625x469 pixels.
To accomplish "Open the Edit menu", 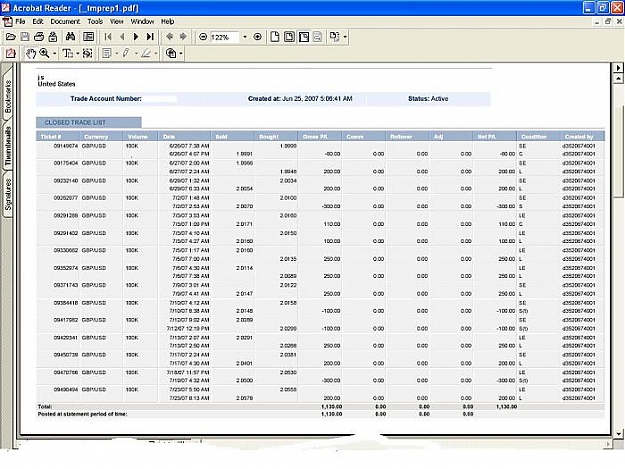I will (38, 22).
